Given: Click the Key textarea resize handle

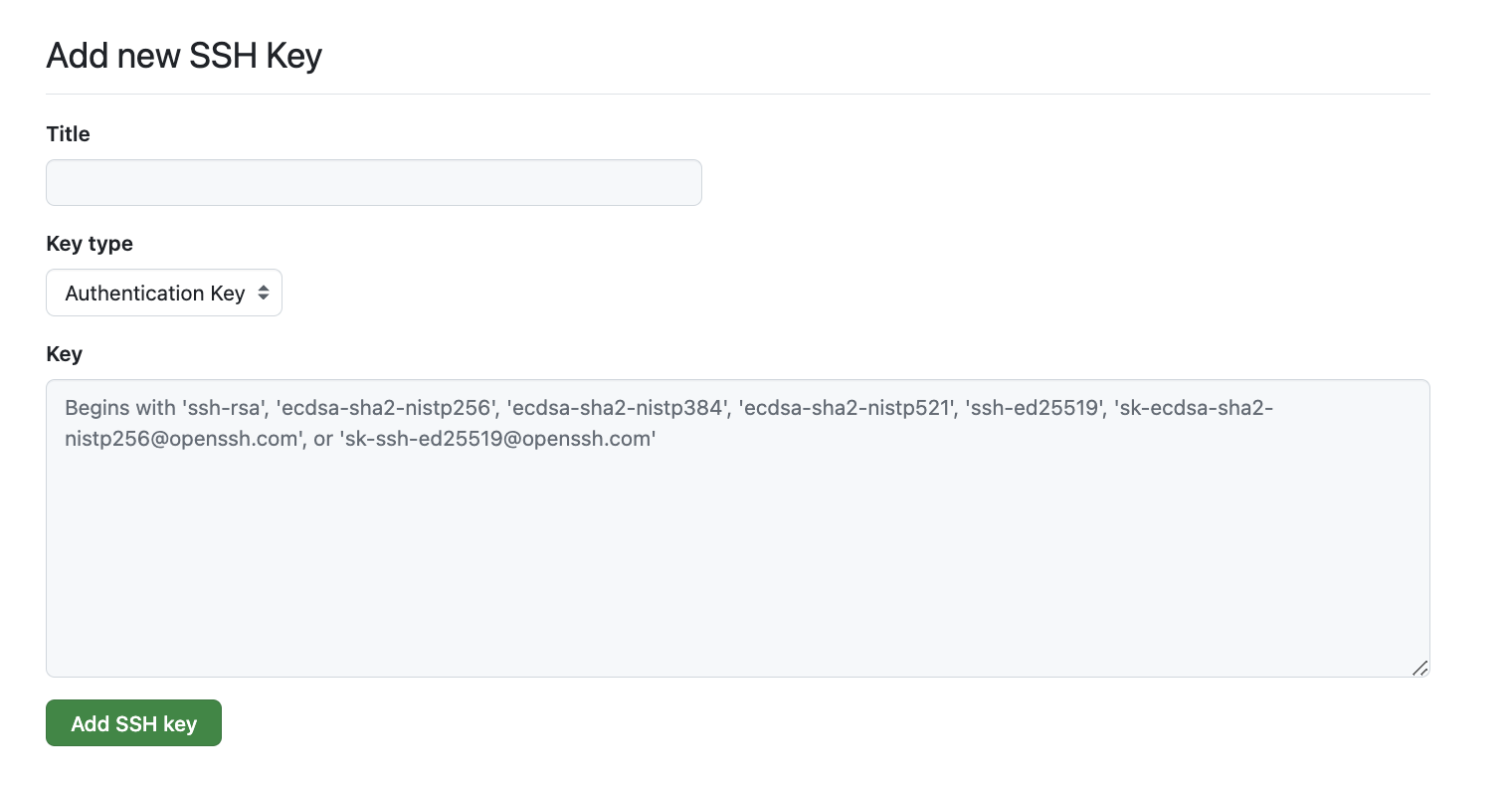Looking at the screenshot, I should [x=1420, y=668].
